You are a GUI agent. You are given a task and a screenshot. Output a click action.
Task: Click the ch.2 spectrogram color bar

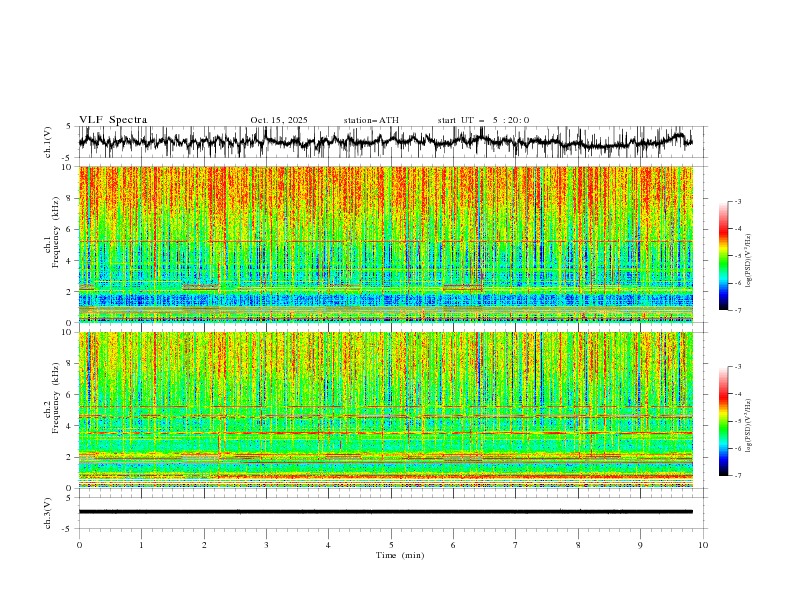coord(723,421)
